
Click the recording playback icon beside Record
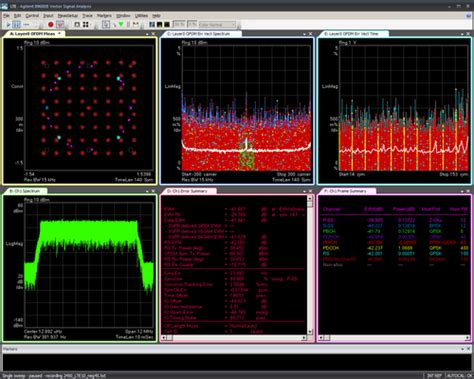pyautogui.click(x=60, y=25)
